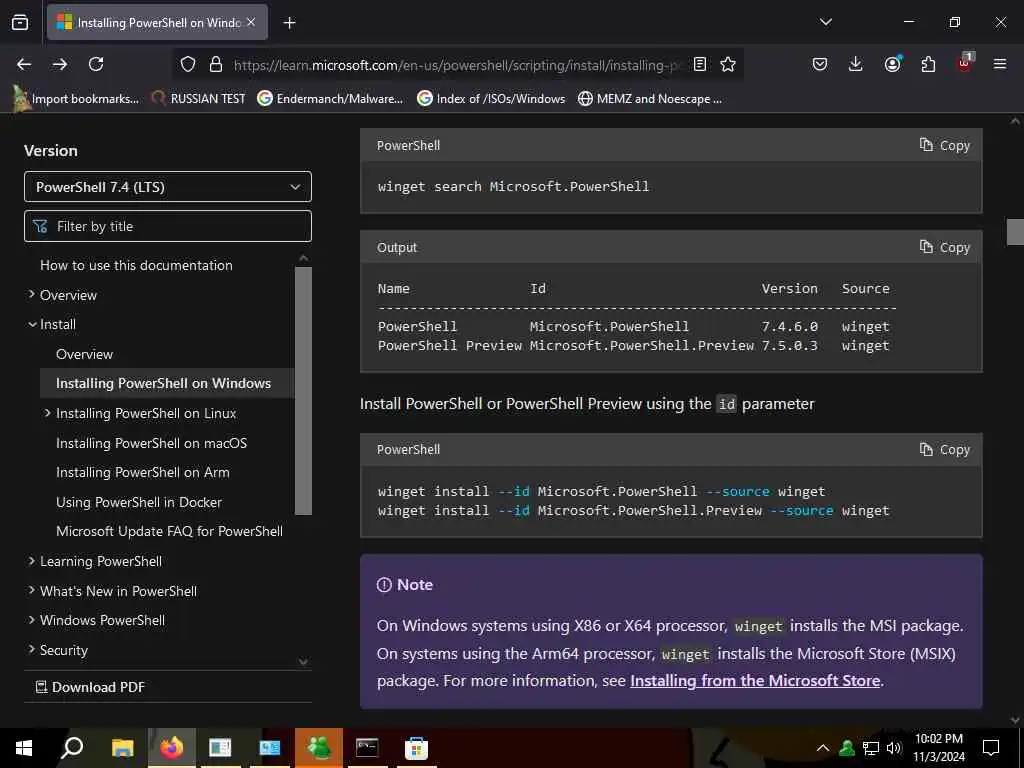Click the Firefox View icon in the tab bar
This screenshot has width=1024, height=768.
coord(20,22)
